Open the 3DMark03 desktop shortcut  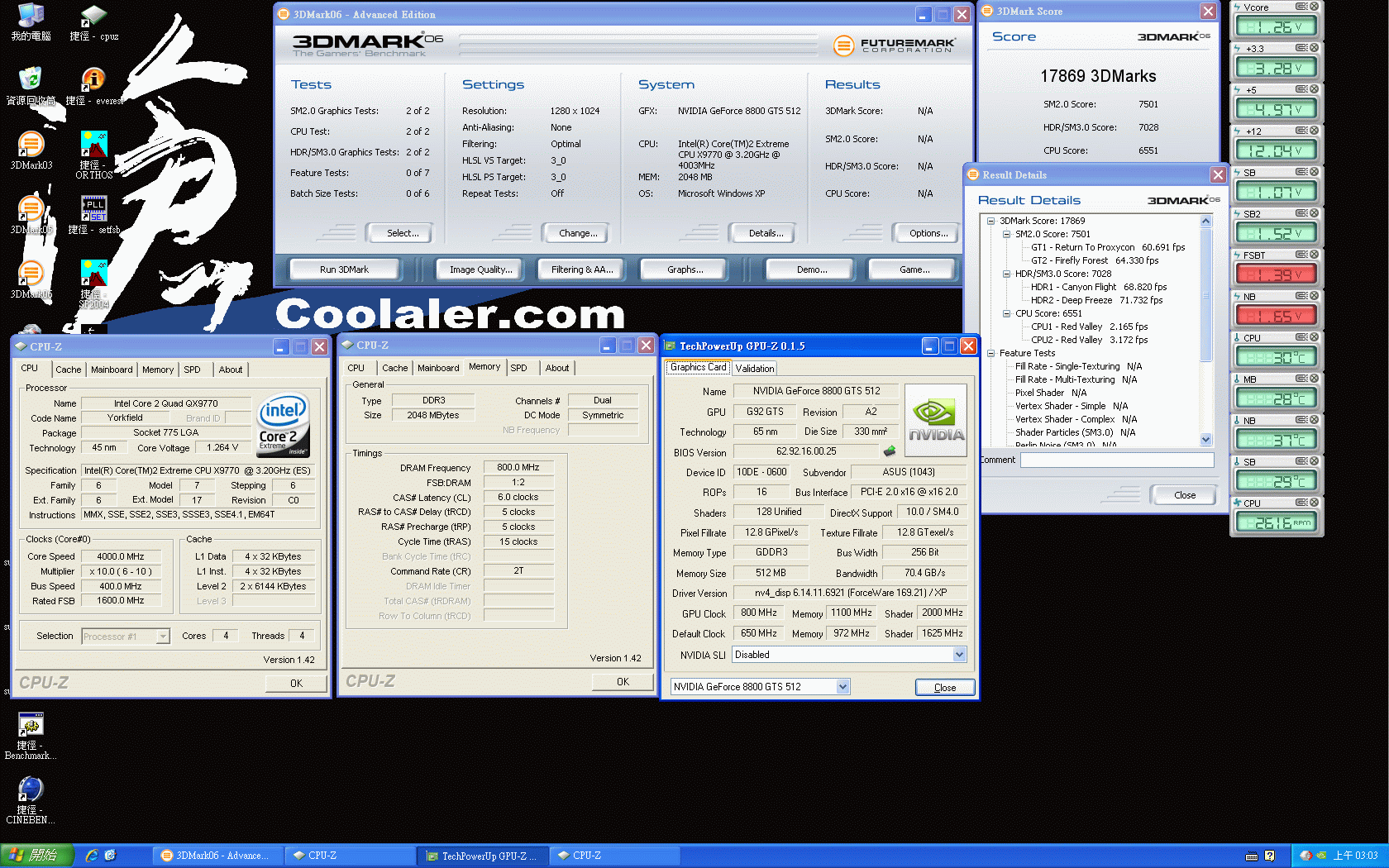coord(31,145)
